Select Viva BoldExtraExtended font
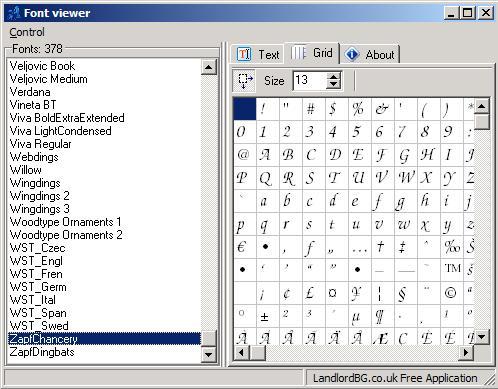 tap(67, 118)
